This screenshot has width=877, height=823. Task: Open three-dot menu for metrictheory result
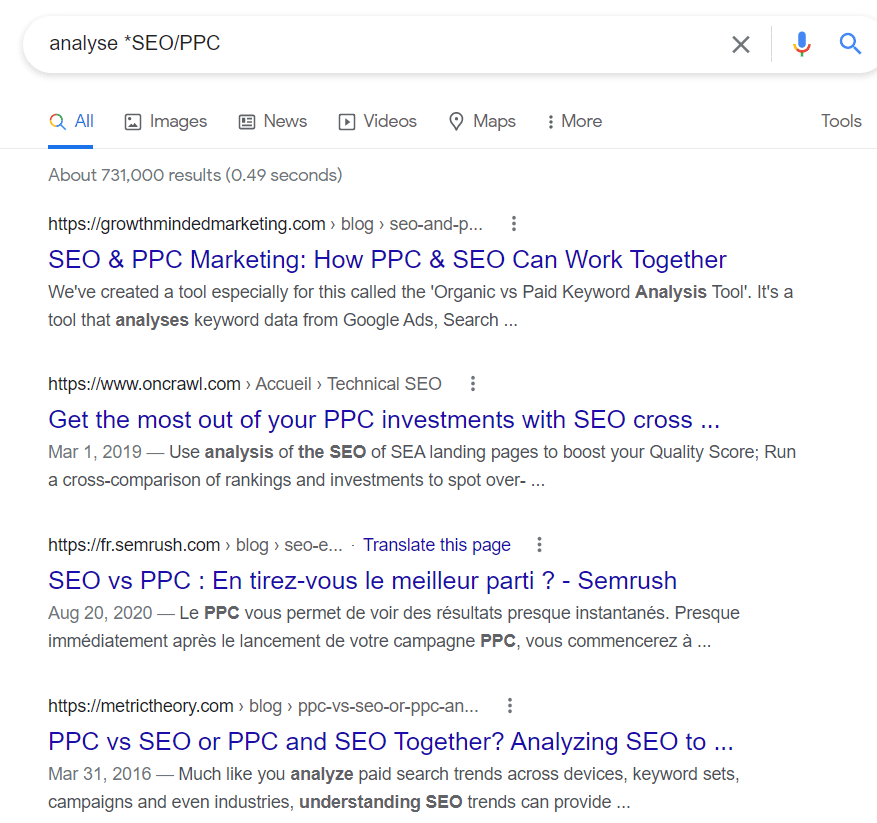(510, 706)
